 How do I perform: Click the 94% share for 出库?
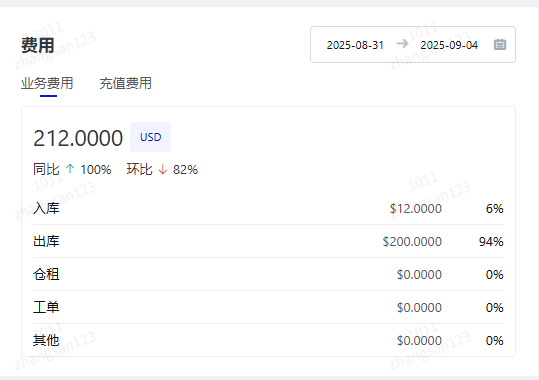[x=491, y=242]
